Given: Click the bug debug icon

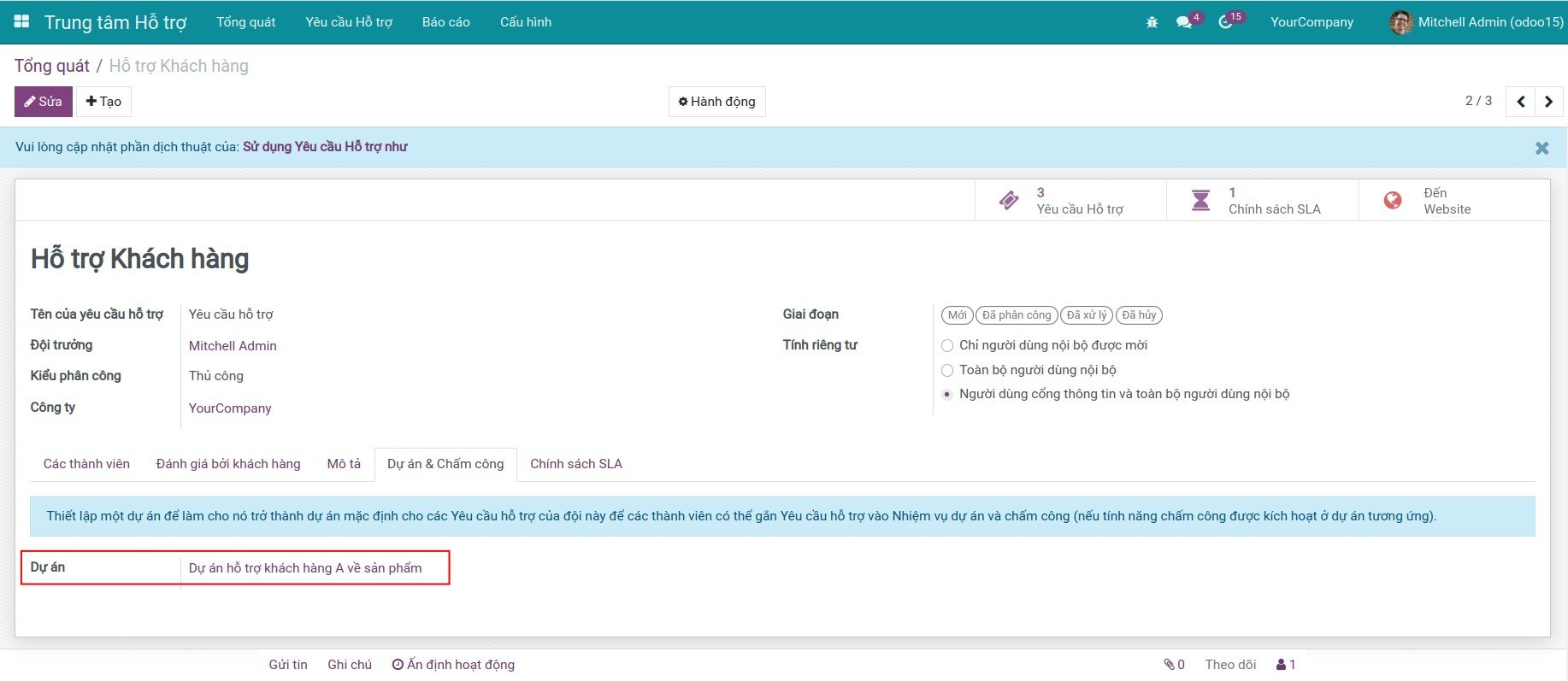Looking at the screenshot, I should click(x=1152, y=22).
